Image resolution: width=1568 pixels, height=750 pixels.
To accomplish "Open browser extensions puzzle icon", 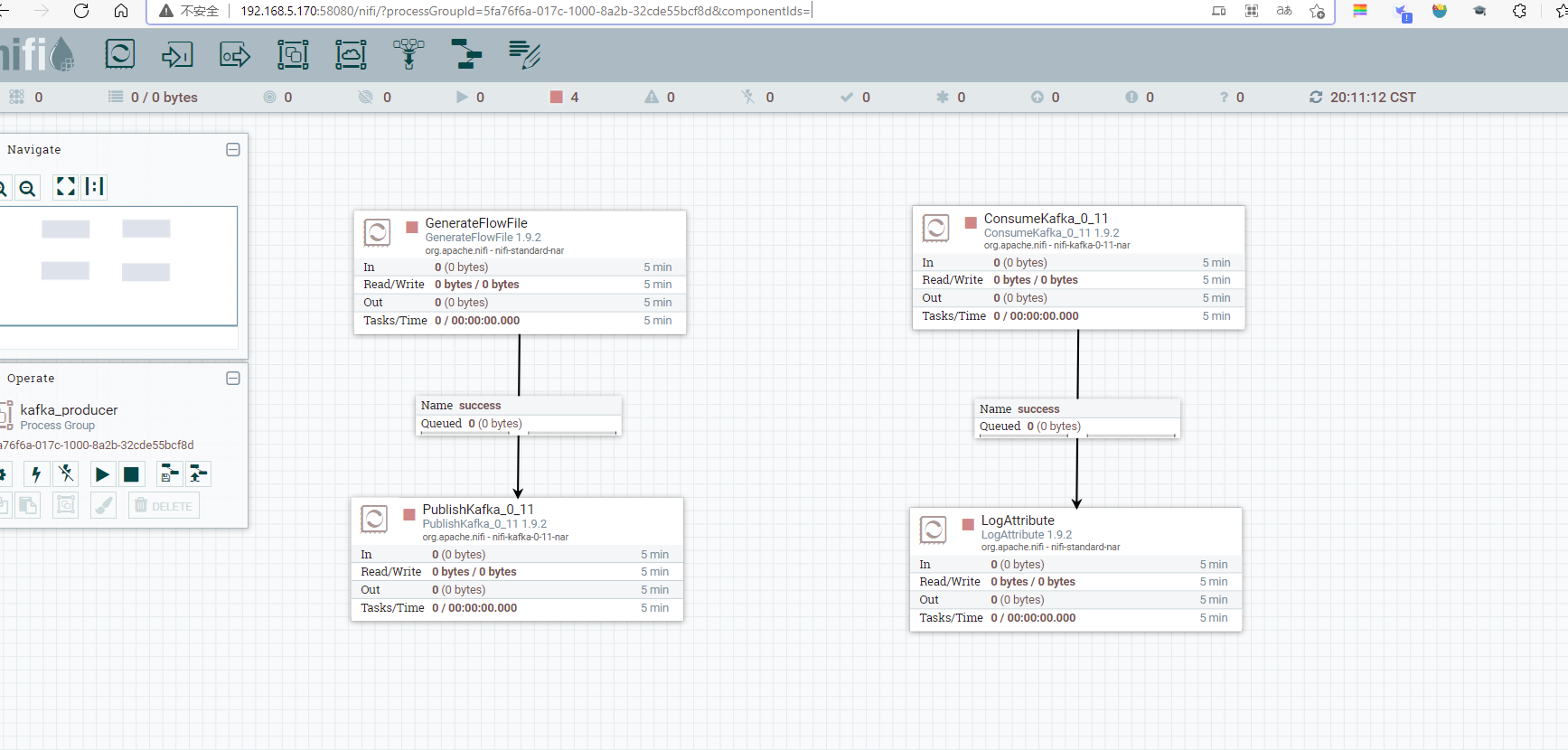I will [x=1519, y=11].
